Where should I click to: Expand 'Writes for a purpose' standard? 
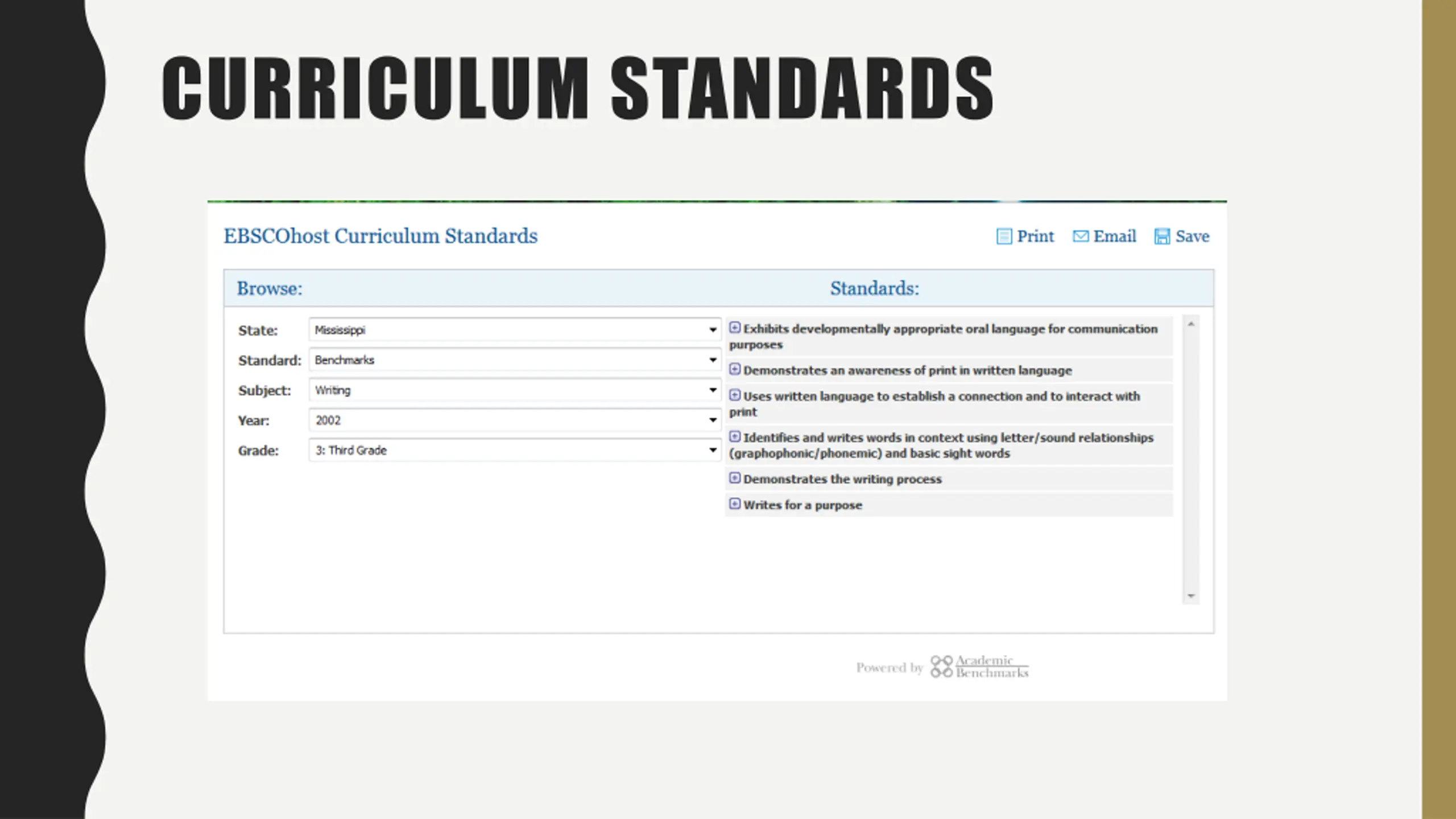click(735, 503)
